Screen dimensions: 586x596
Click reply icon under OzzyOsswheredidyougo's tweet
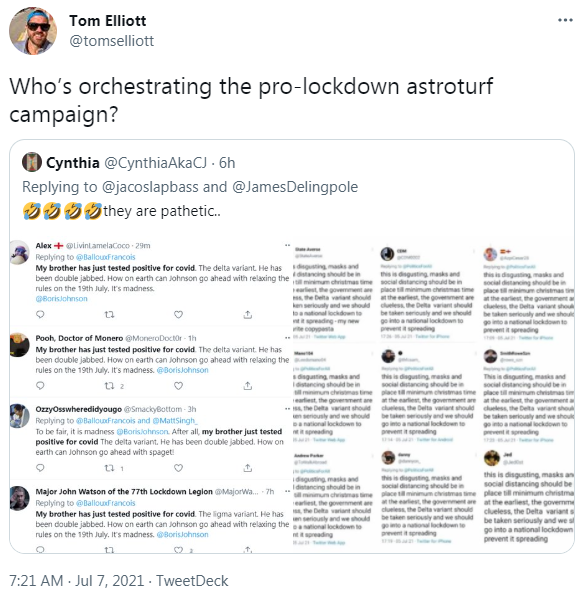[40, 468]
